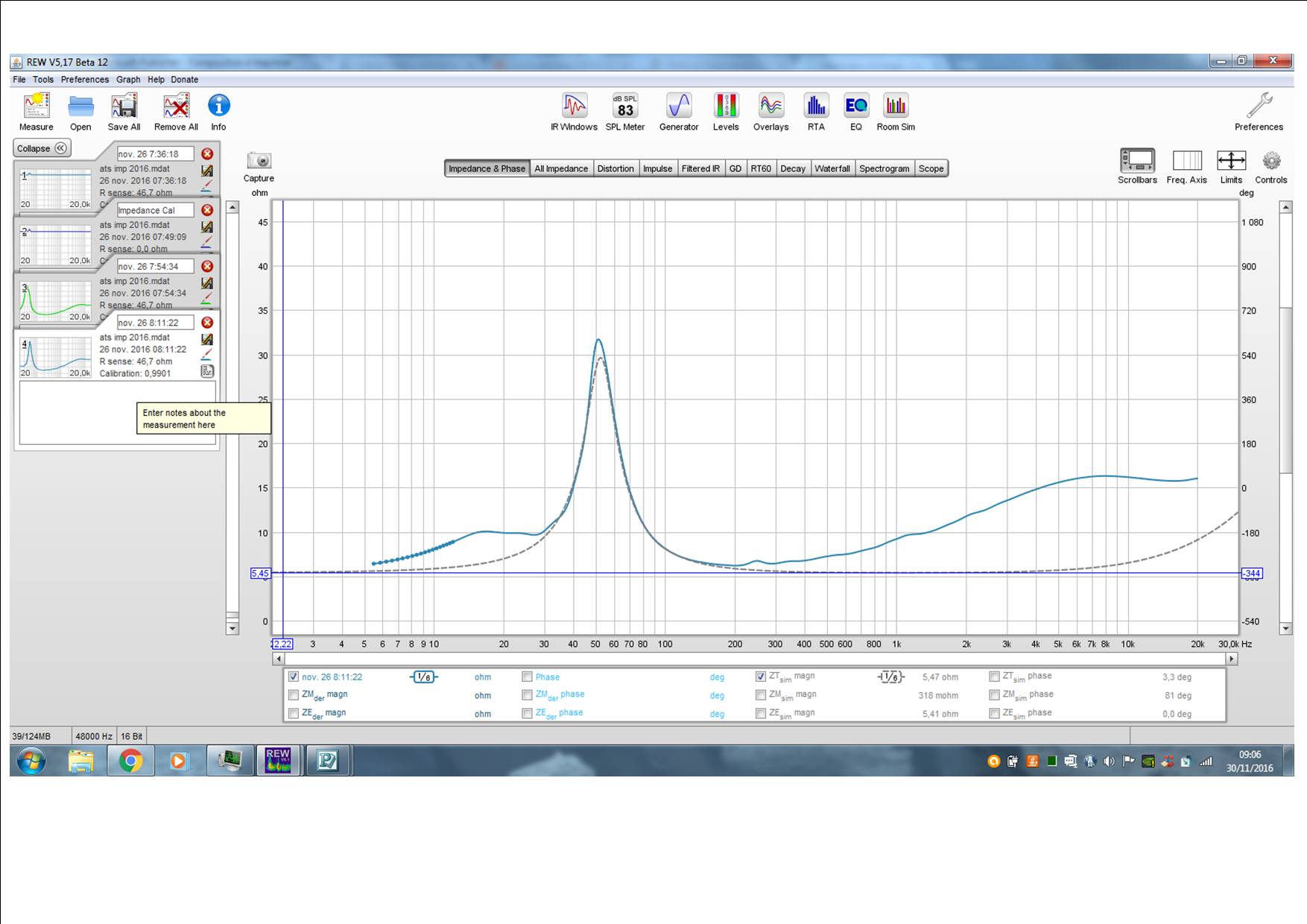The width and height of the screenshot is (1307, 924).
Task: Open Windows Start menu
Action: click(31, 761)
